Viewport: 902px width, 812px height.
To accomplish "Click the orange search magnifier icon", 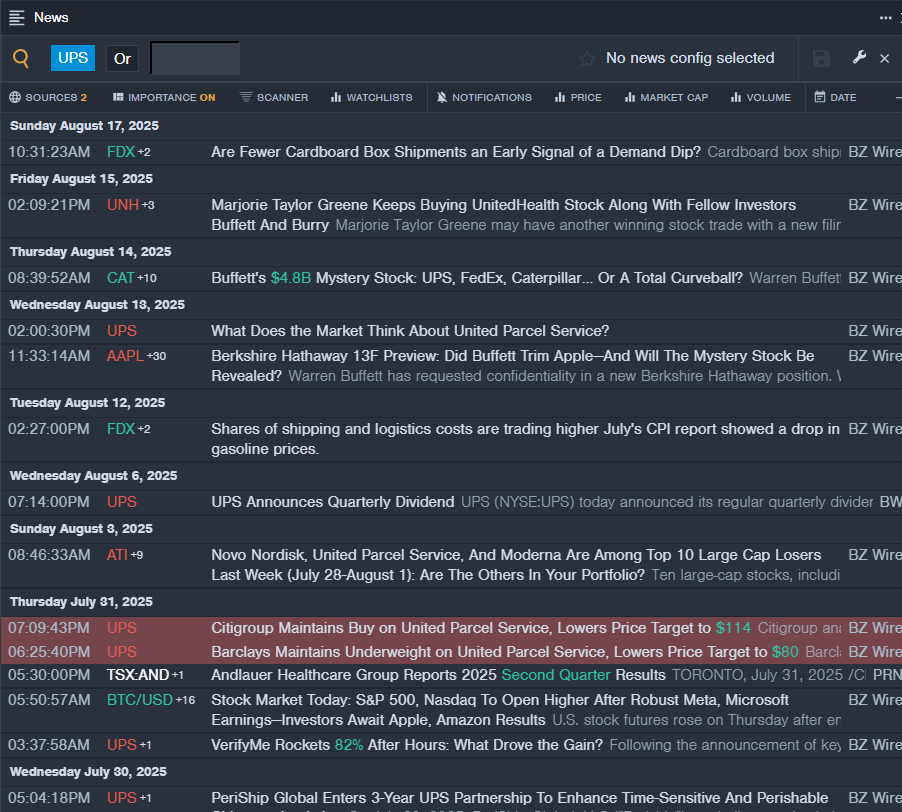I will 21,58.
